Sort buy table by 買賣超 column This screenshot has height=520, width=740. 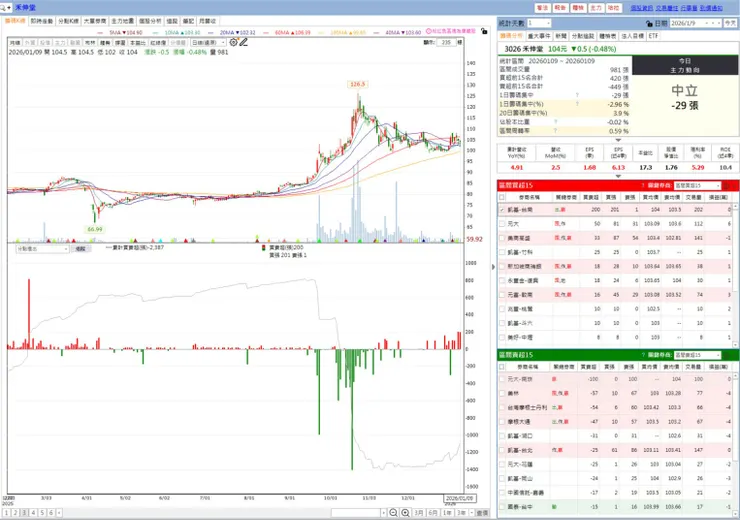click(x=590, y=197)
